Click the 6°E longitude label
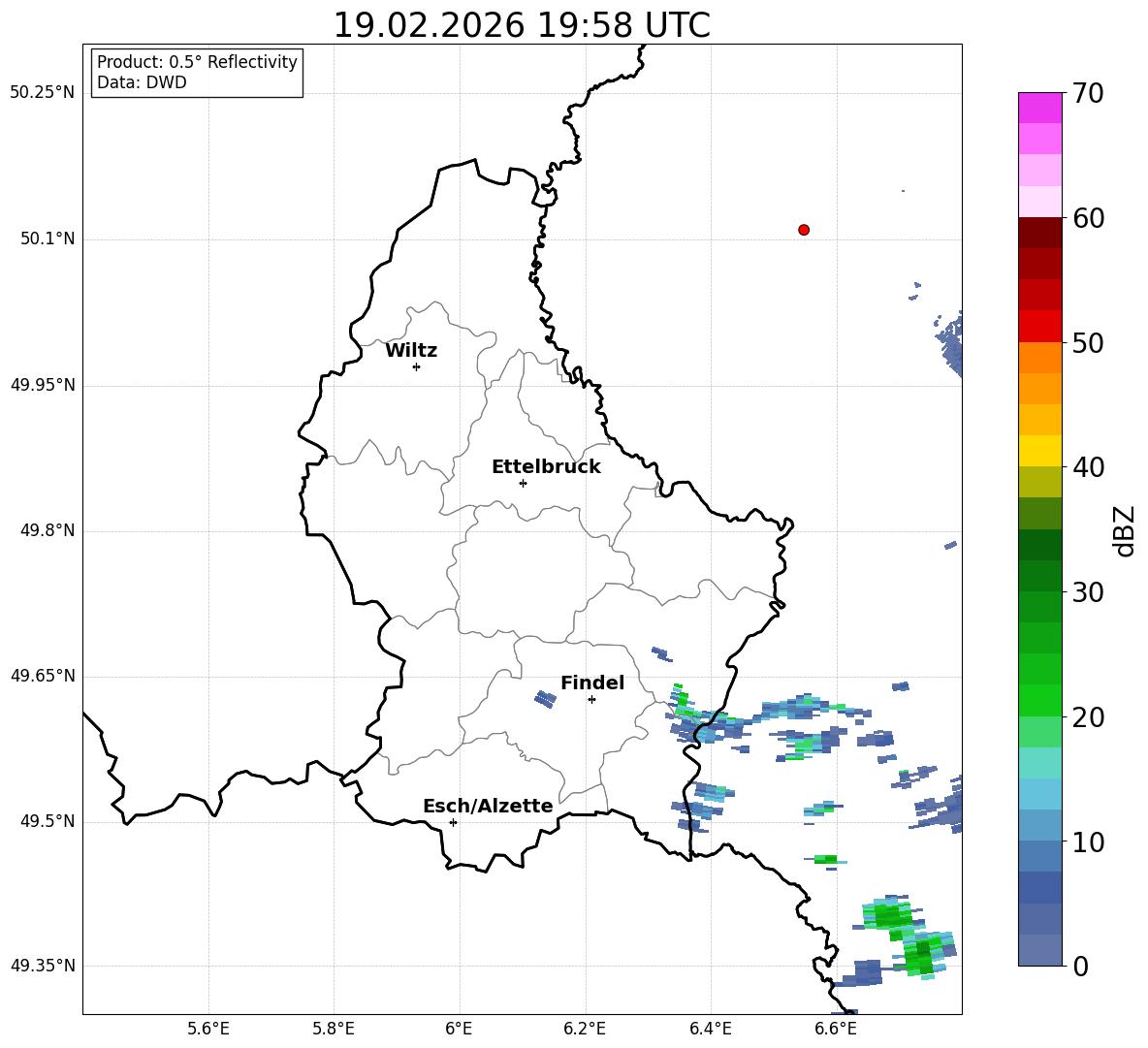This screenshot has height=1048, width=1148. (x=459, y=1029)
